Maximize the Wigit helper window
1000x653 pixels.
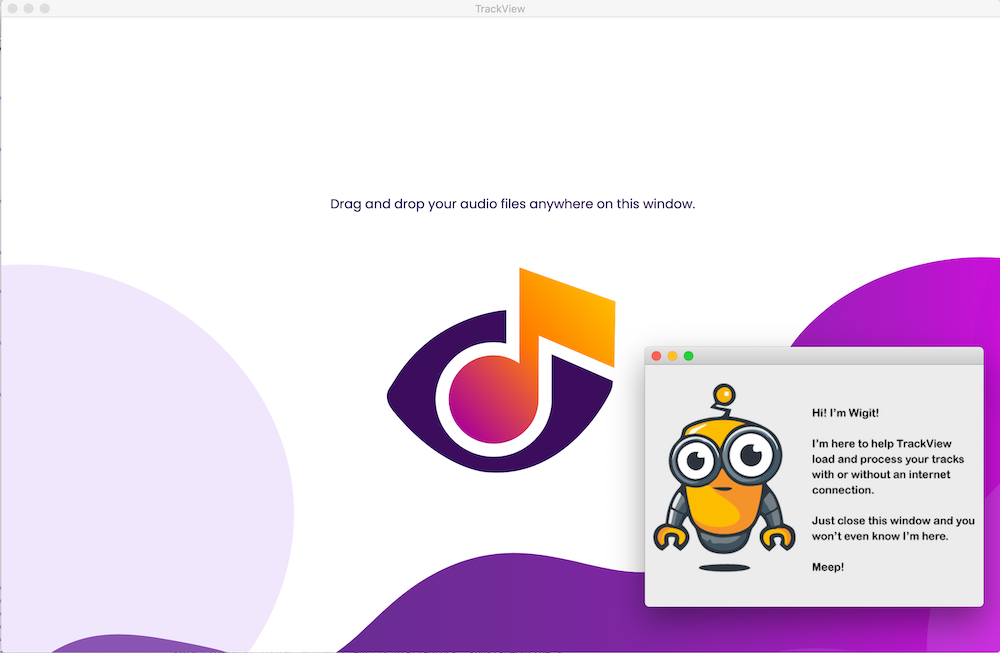(689, 356)
